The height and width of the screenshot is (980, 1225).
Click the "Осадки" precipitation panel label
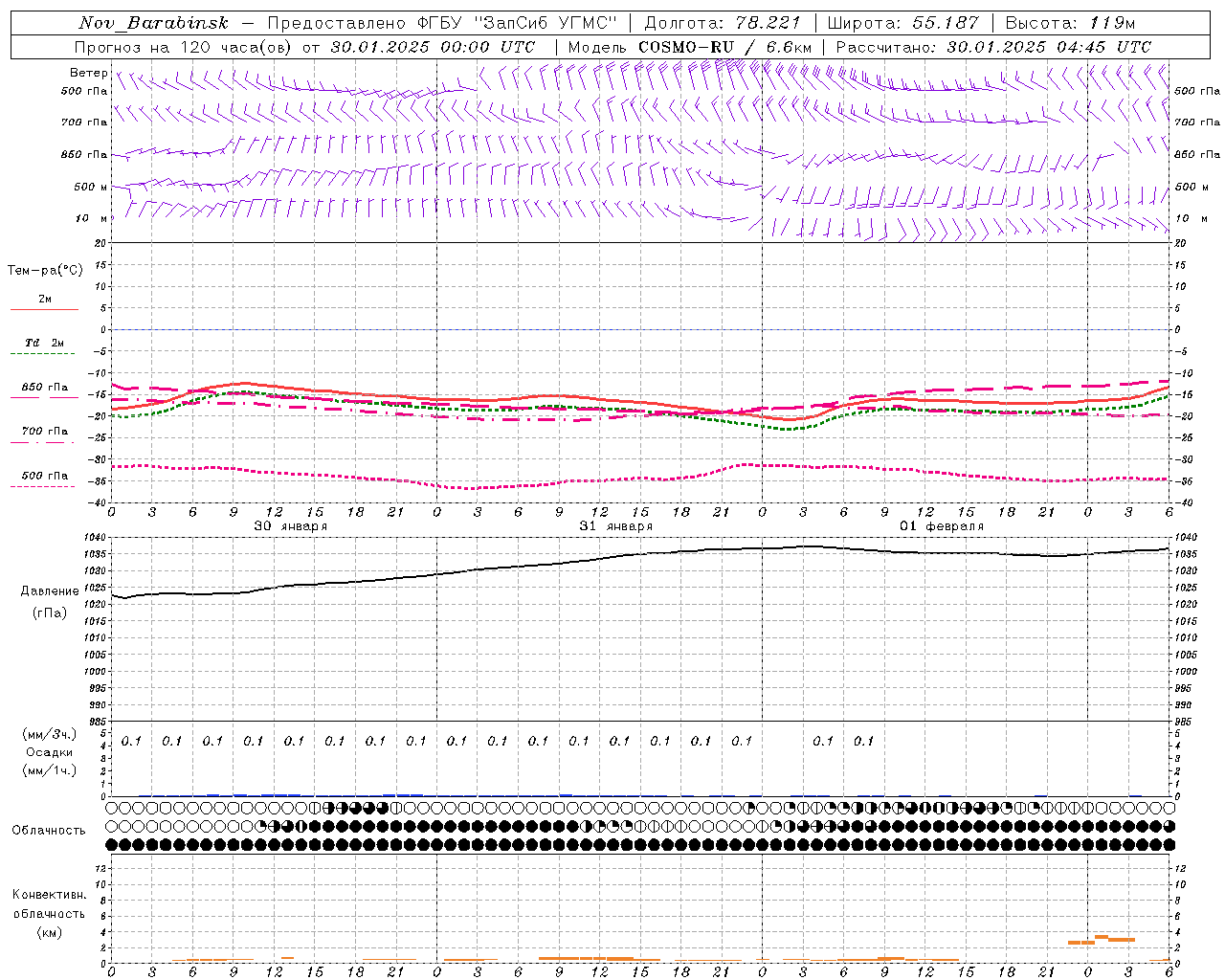point(50,752)
